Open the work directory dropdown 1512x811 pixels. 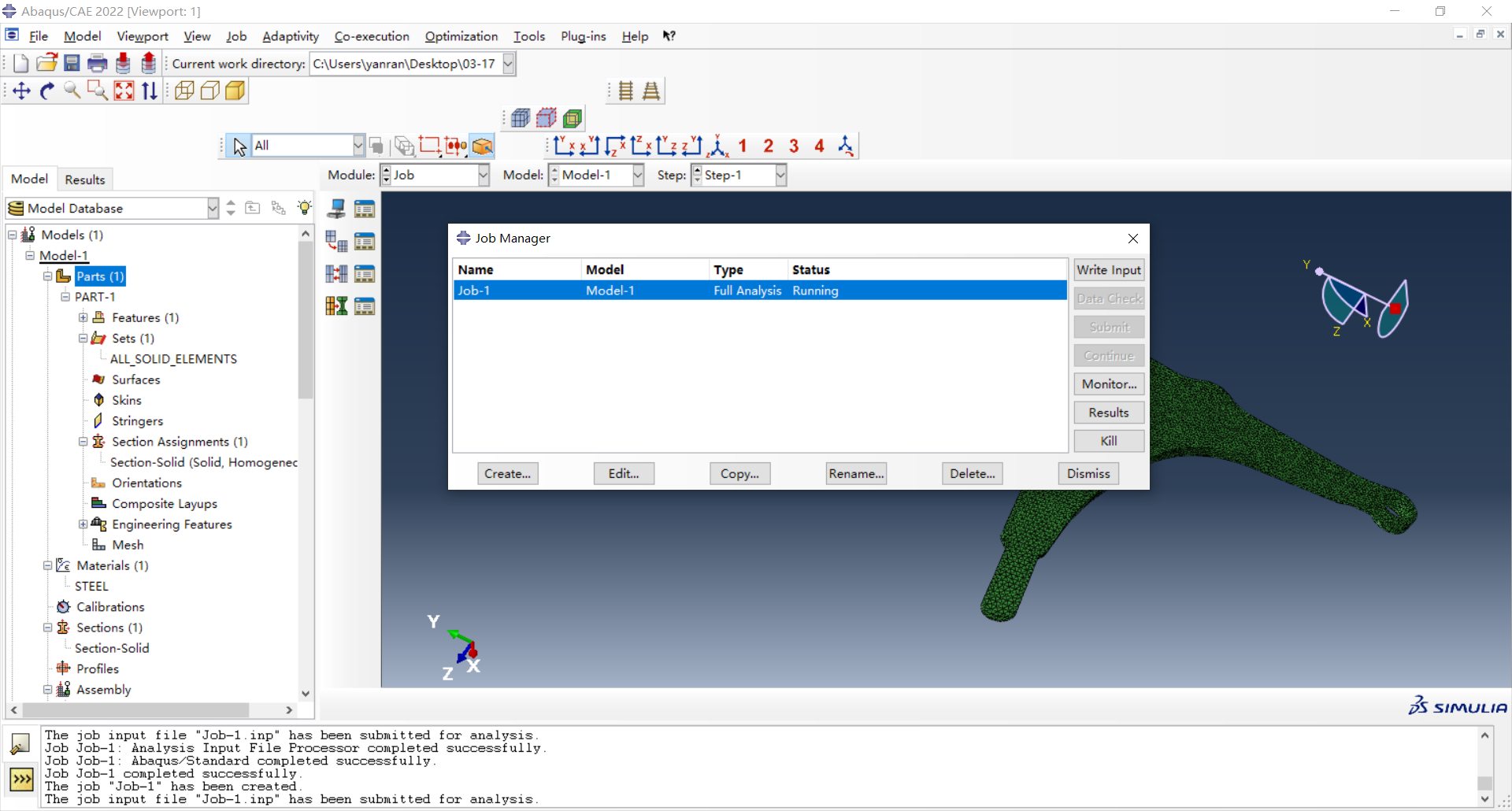[x=509, y=64]
